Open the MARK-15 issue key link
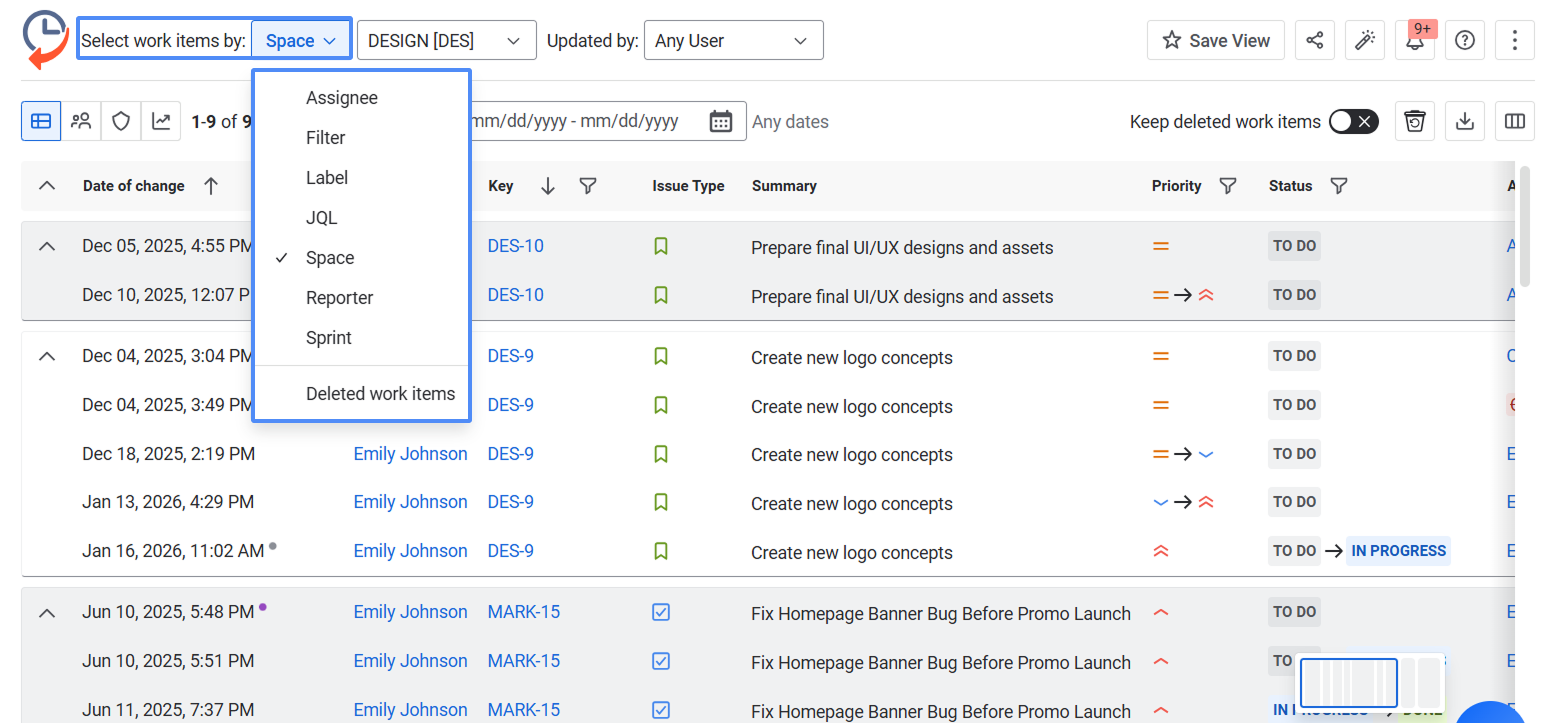The height and width of the screenshot is (723, 1544). [523, 612]
